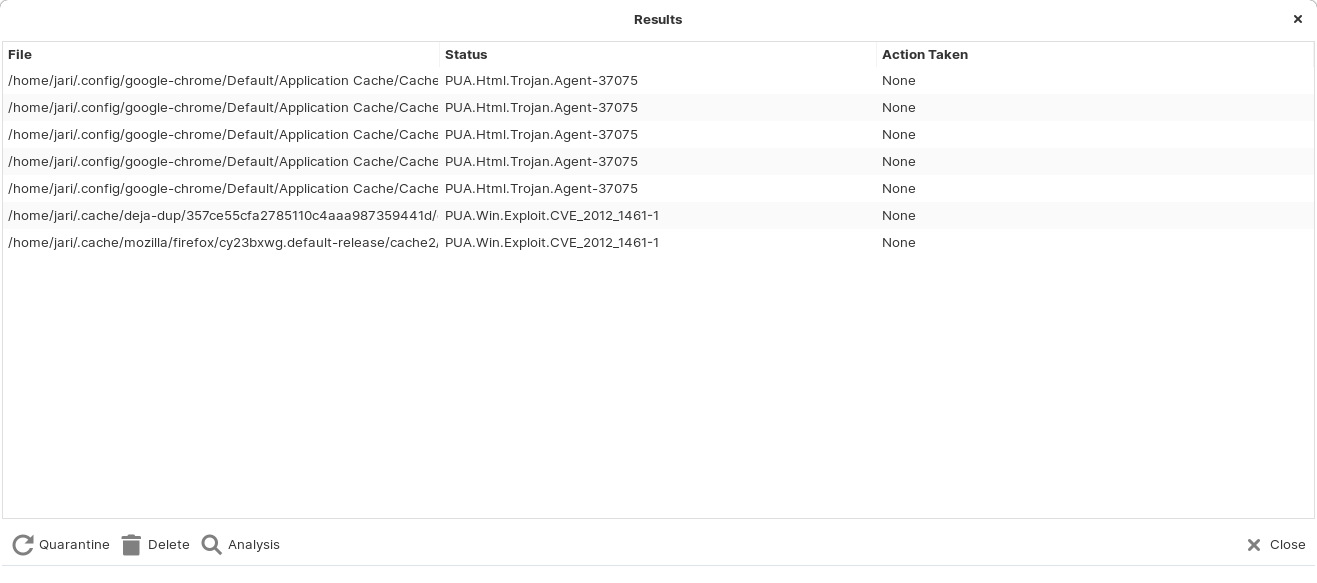Sort results by the Status column header
Screen dimensions: 1317x583
pyautogui.click(x=466, y=55)
